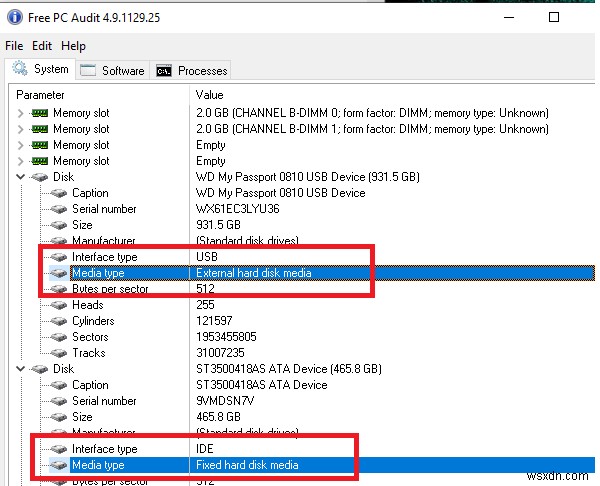Viewport: 600px width, 486px height.
Task: Minimize the Free PC Audit window
Action: point(509,17)
